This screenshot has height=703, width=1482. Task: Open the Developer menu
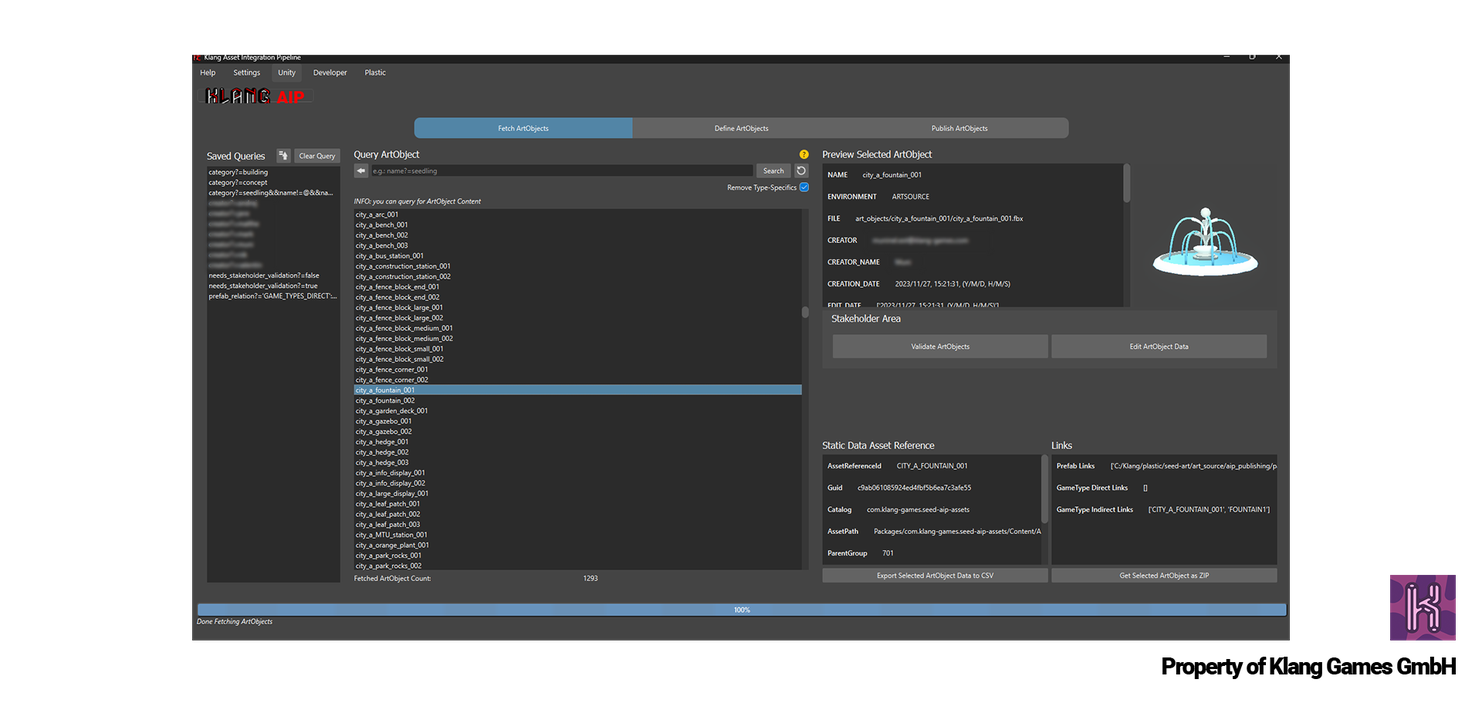coord(330,73)
